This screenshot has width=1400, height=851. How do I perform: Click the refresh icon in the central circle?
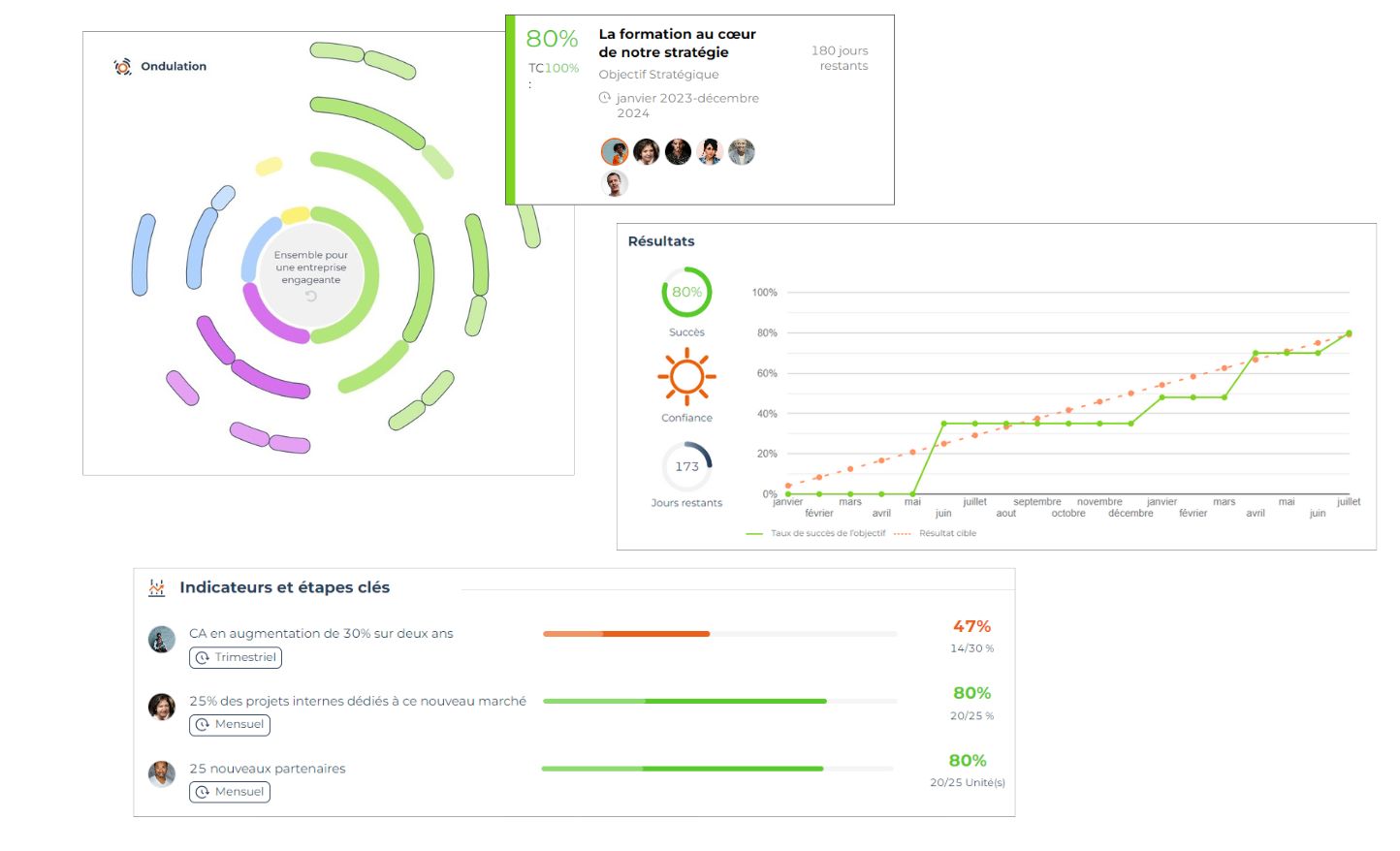click(311, 297)
